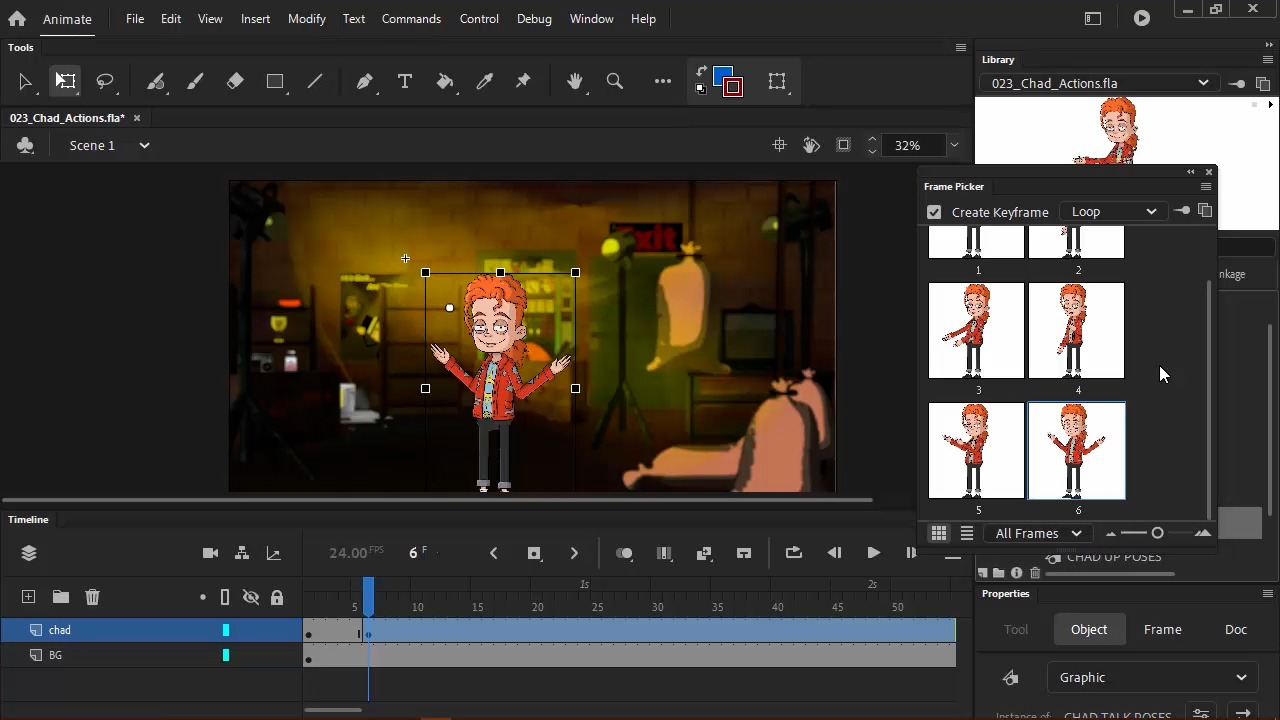Select pose thumbnail 3 in Frame Picker

[975, 330]
